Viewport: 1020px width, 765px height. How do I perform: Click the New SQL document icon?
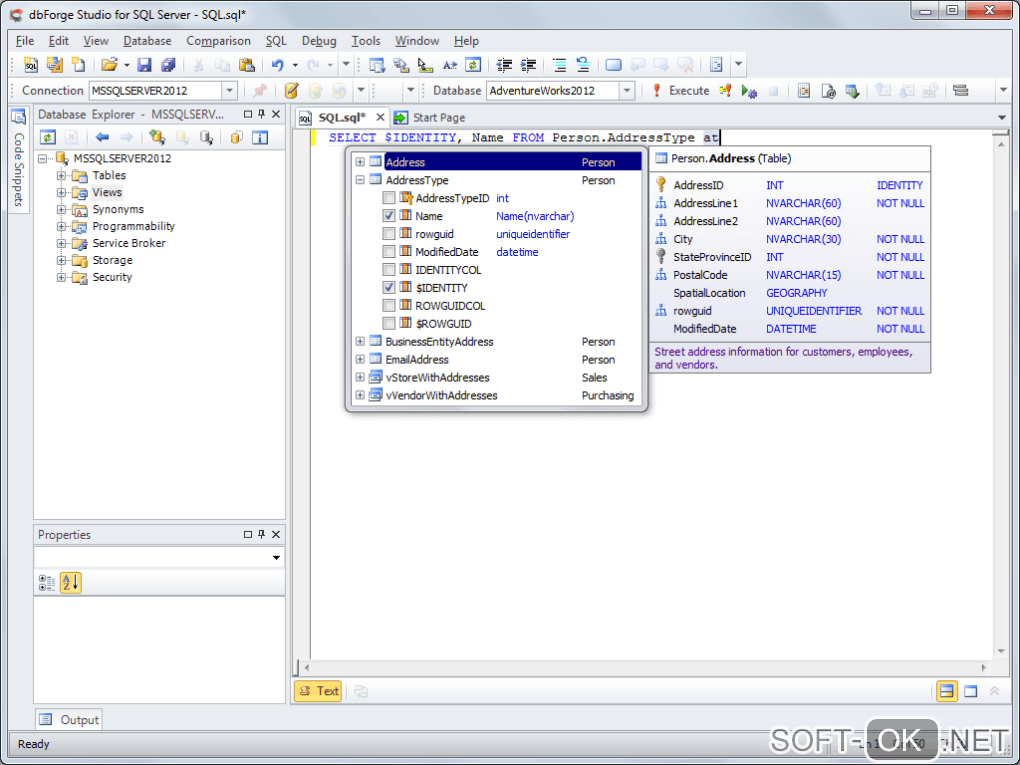tap(31, 65)
